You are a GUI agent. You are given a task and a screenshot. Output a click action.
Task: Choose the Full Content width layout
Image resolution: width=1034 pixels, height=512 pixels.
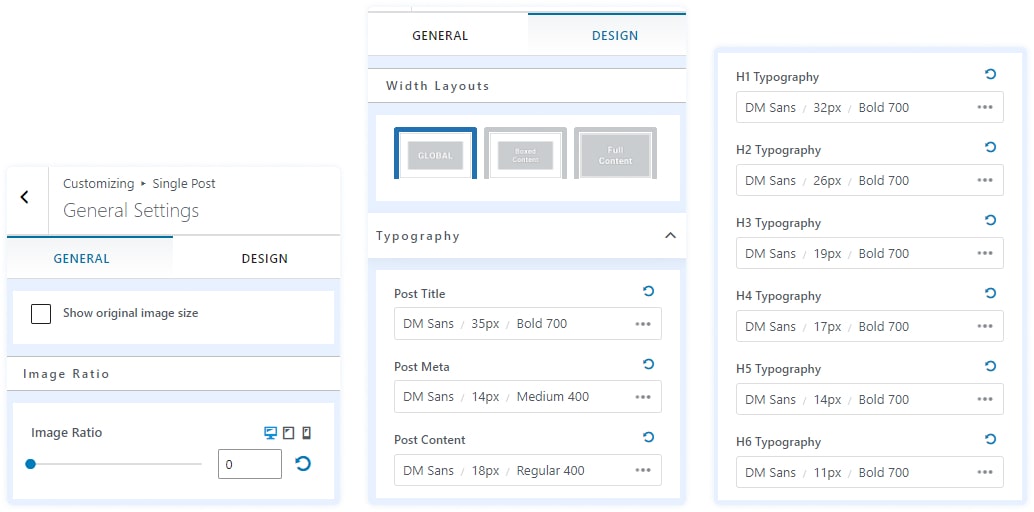point(615,155)
